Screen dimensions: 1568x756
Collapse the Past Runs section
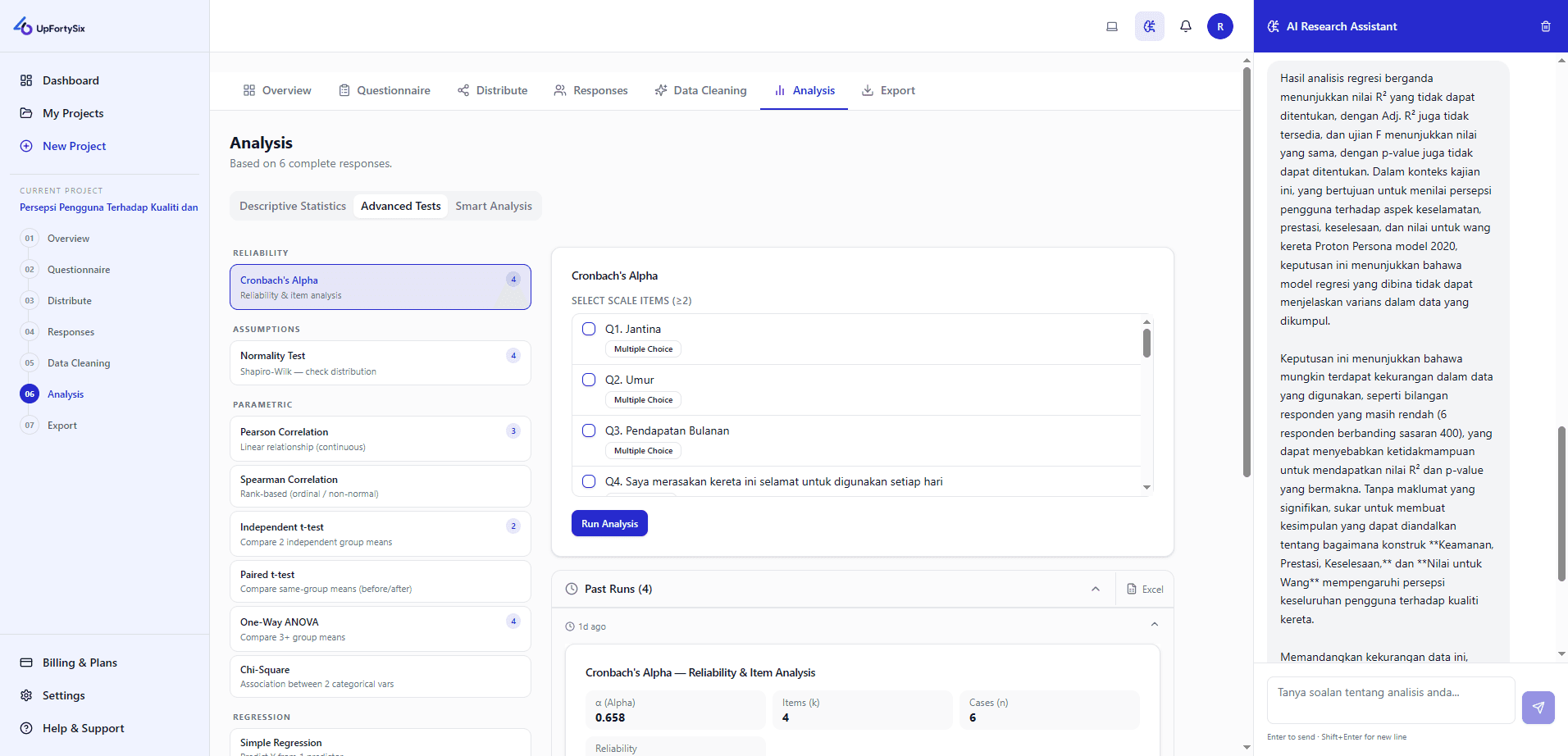tap(1096, 589)
